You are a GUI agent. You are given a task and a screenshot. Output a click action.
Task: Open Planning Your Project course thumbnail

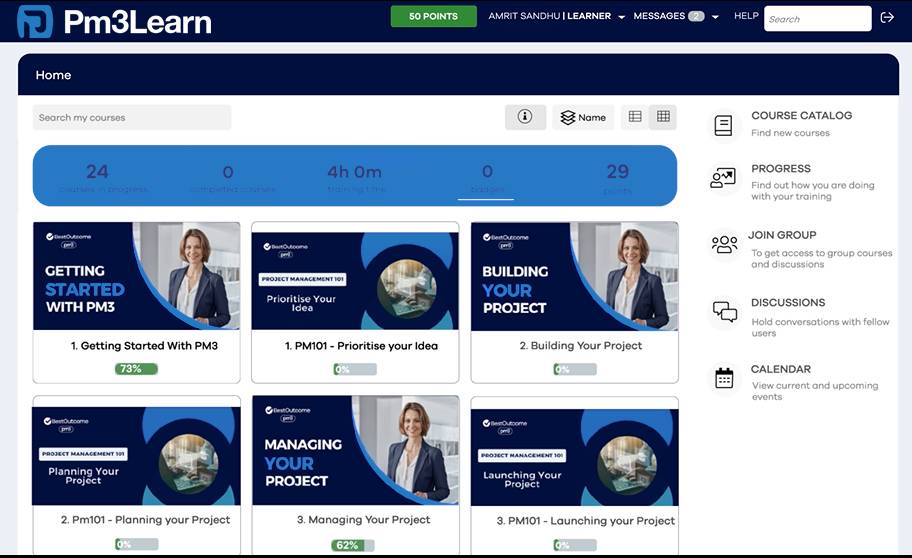point(136,456)
